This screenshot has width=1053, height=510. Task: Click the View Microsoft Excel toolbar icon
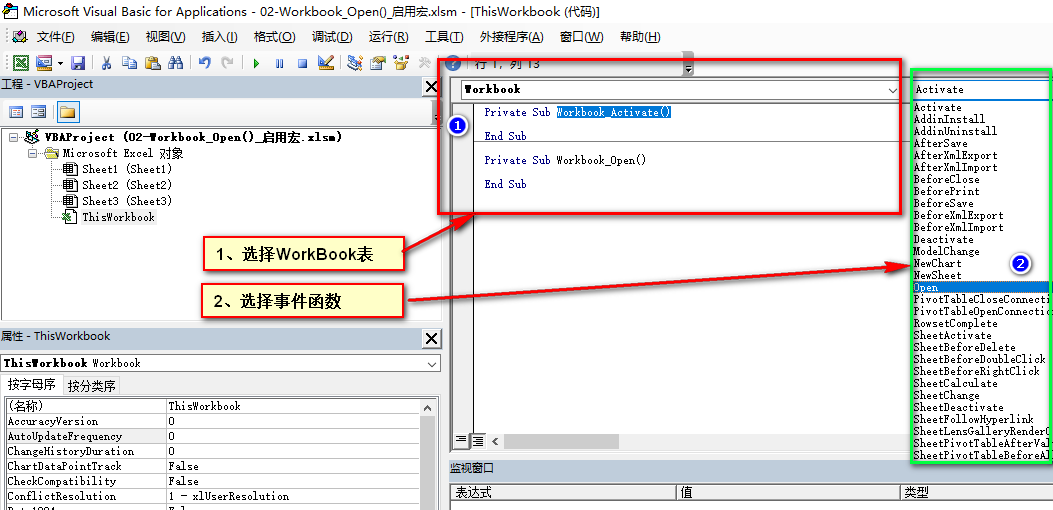click(20, 63)
